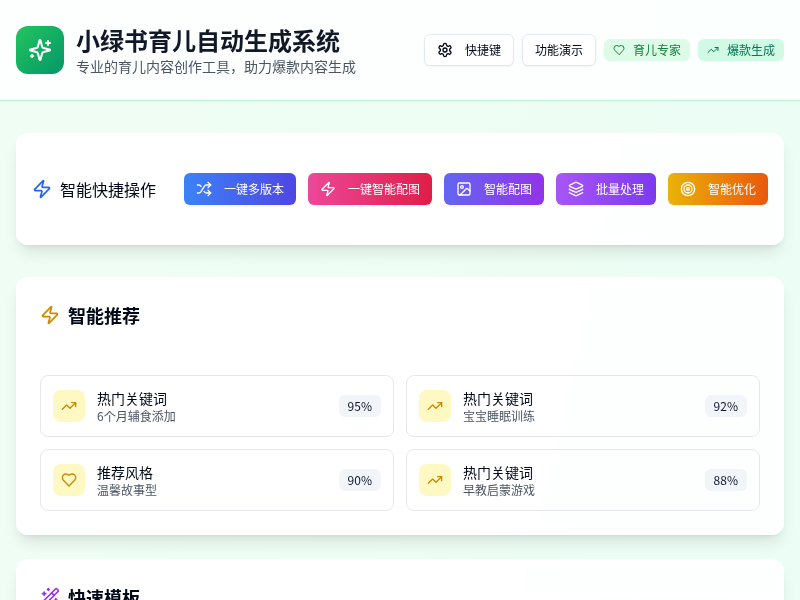The width and height of the screenshot is (800, 600).
Task: Click the 智能推荐 section heading
Action: coord(104,316)
